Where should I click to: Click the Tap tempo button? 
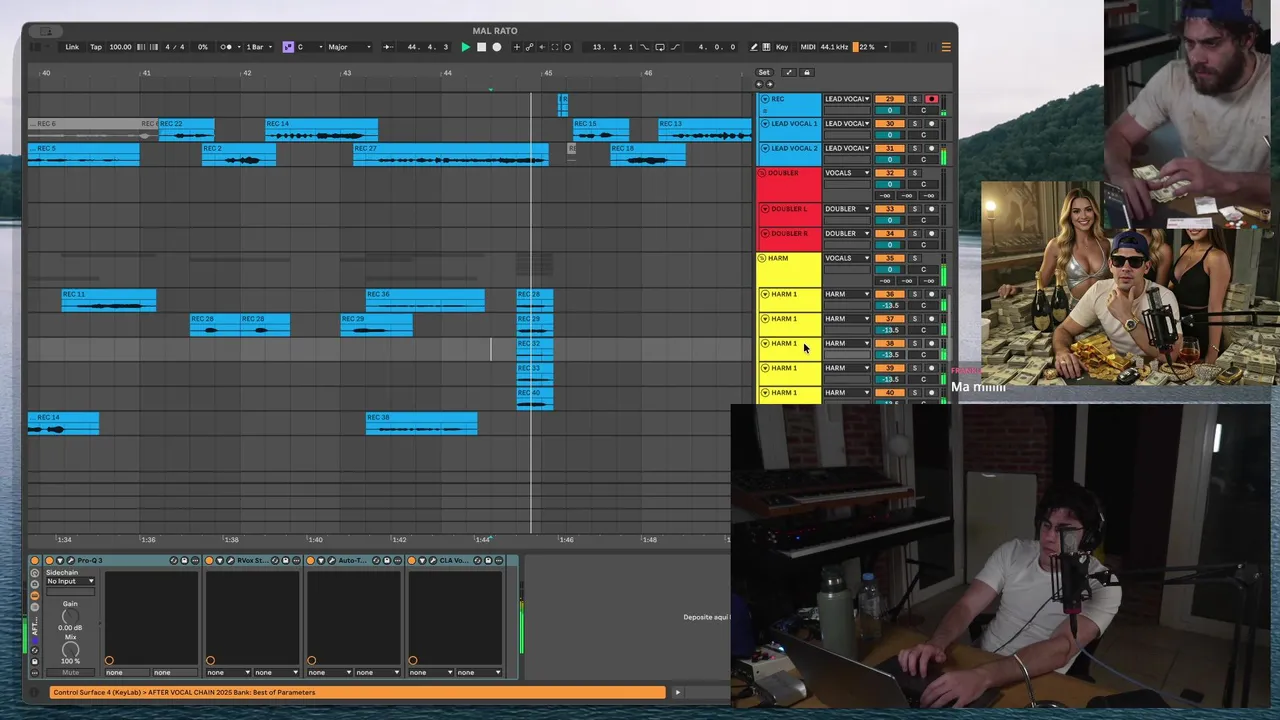(x=96, y=47)
